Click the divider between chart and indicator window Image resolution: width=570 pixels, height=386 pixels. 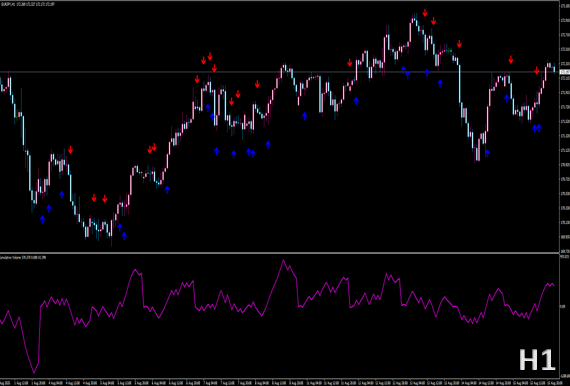pos(279,253)
